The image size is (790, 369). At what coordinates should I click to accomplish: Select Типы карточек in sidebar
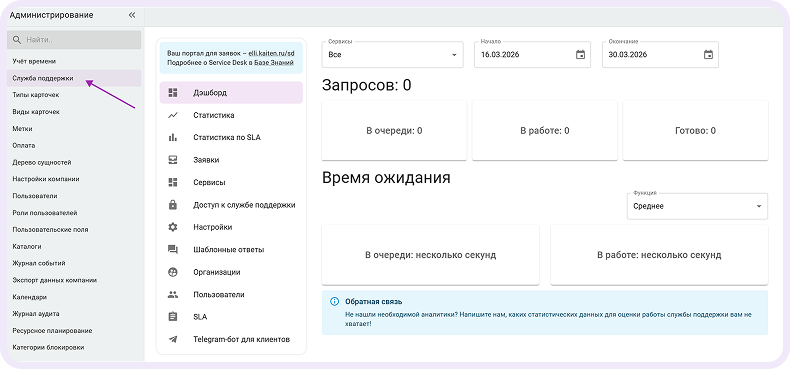pyautogui.click(x=74, y=95)
